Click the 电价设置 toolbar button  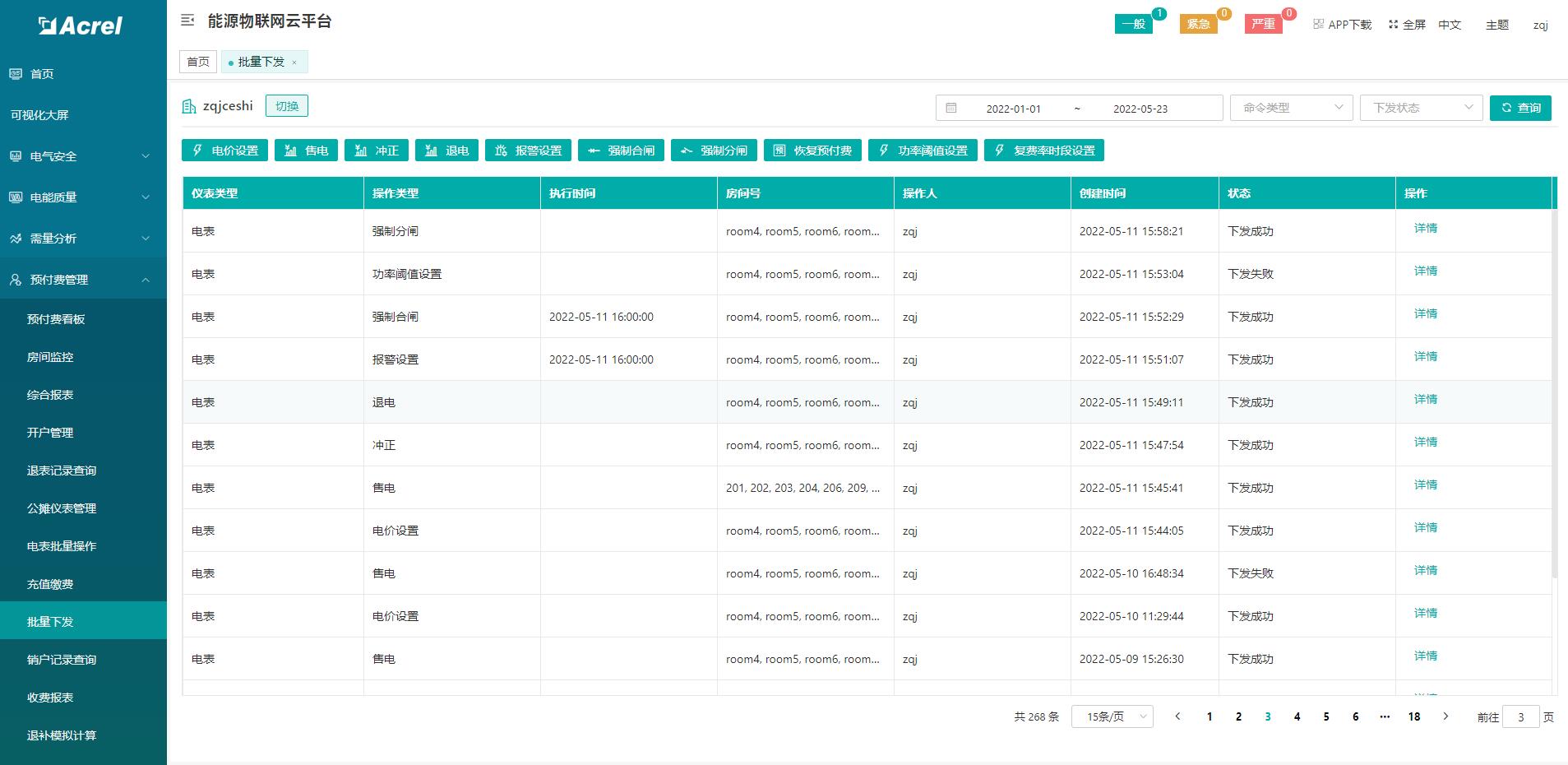click(224, 151)
